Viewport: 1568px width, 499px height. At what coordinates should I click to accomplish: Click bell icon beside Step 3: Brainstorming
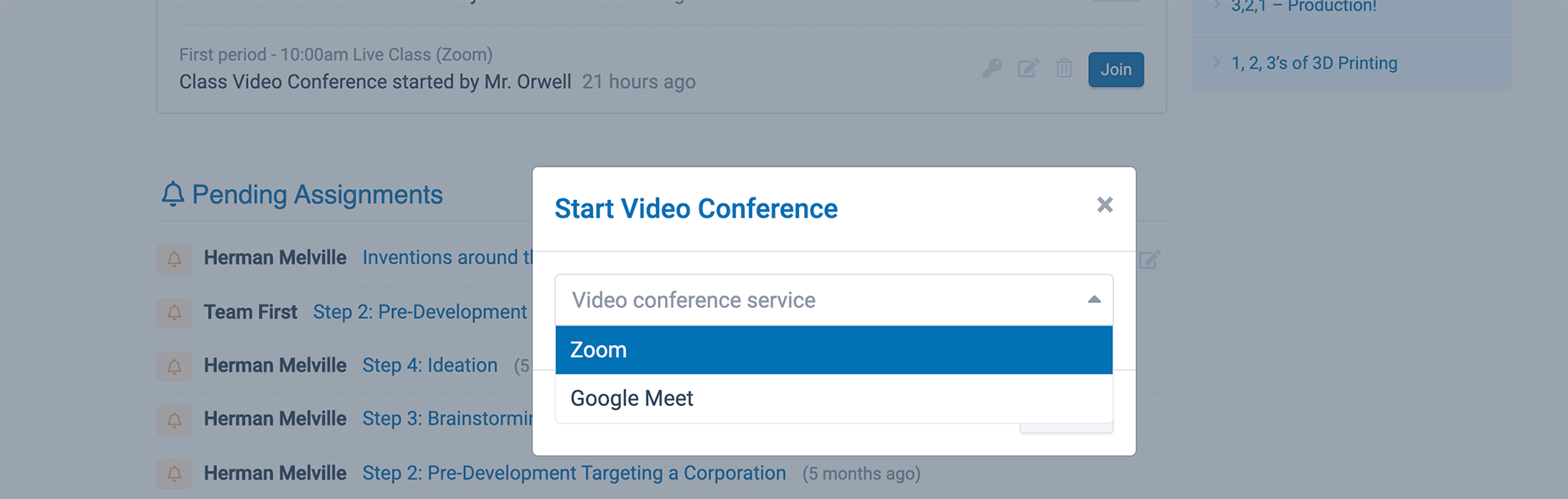tap(174, 419)
